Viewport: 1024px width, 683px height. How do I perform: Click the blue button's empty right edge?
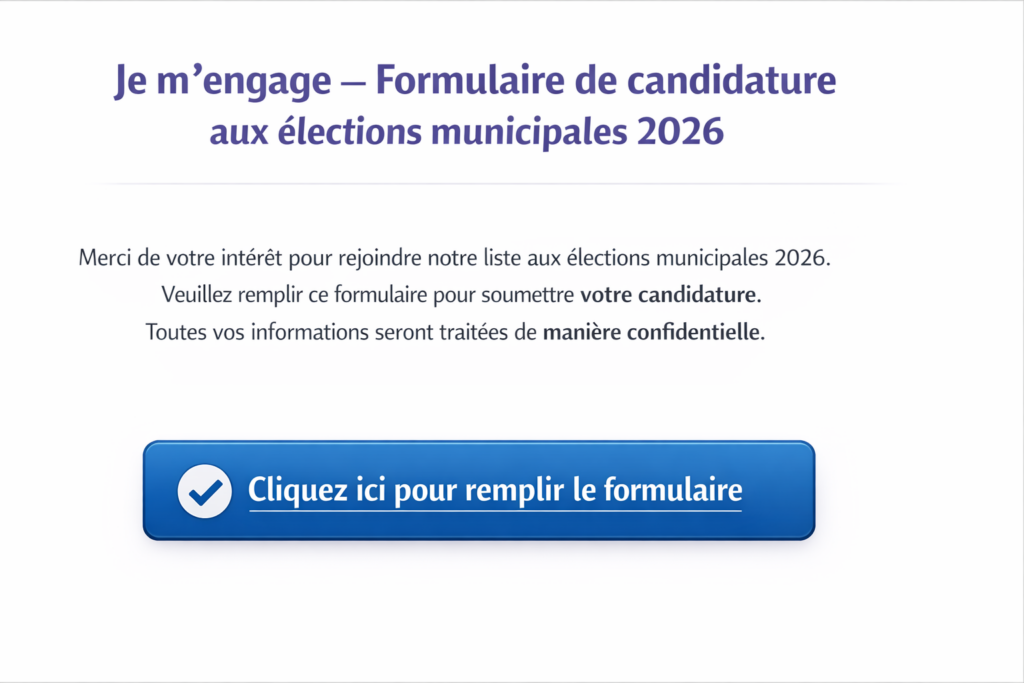click(x=784, y=491)
